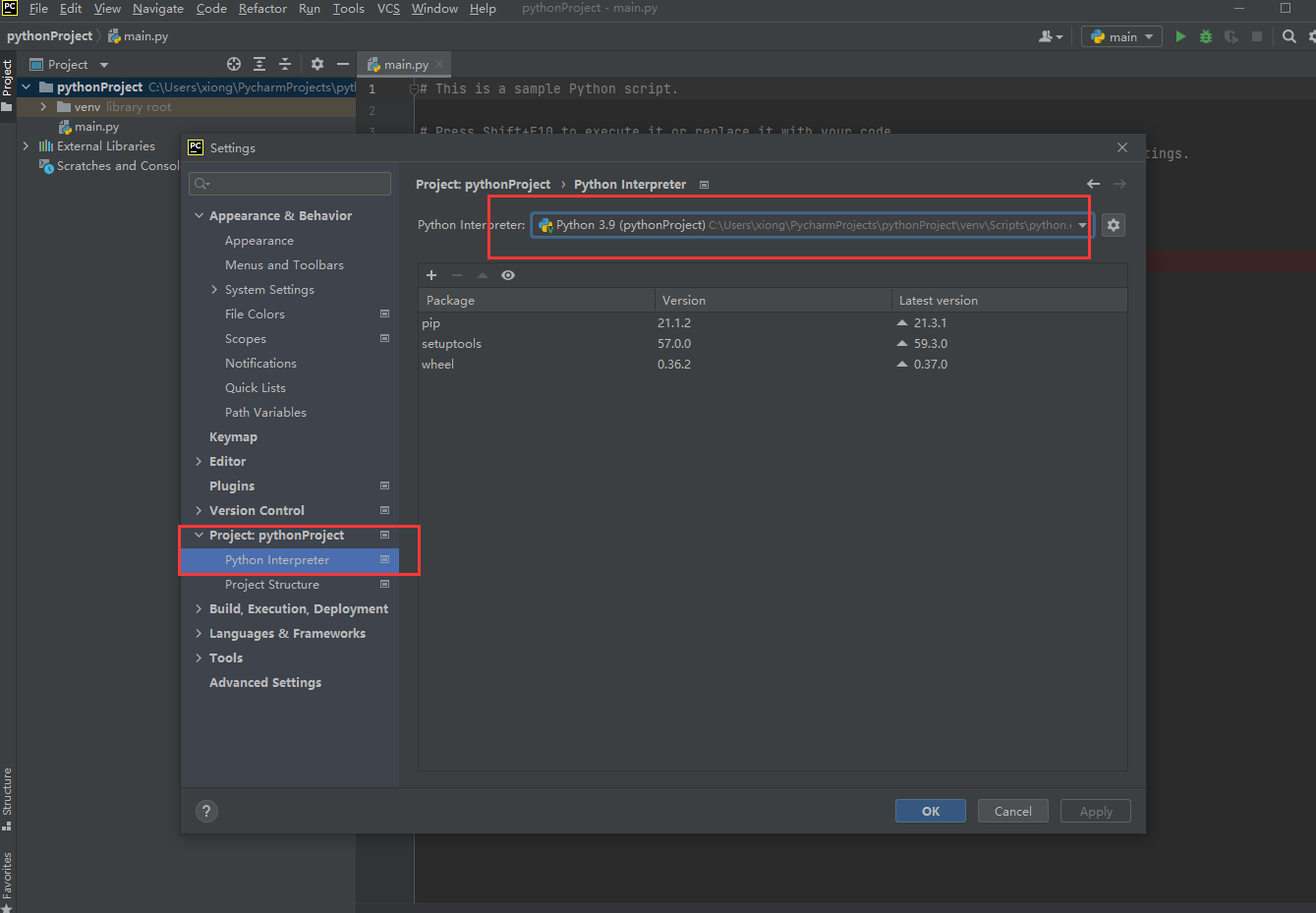
Task: Expand the Tools settings group
Action: (x=200, y=658)
